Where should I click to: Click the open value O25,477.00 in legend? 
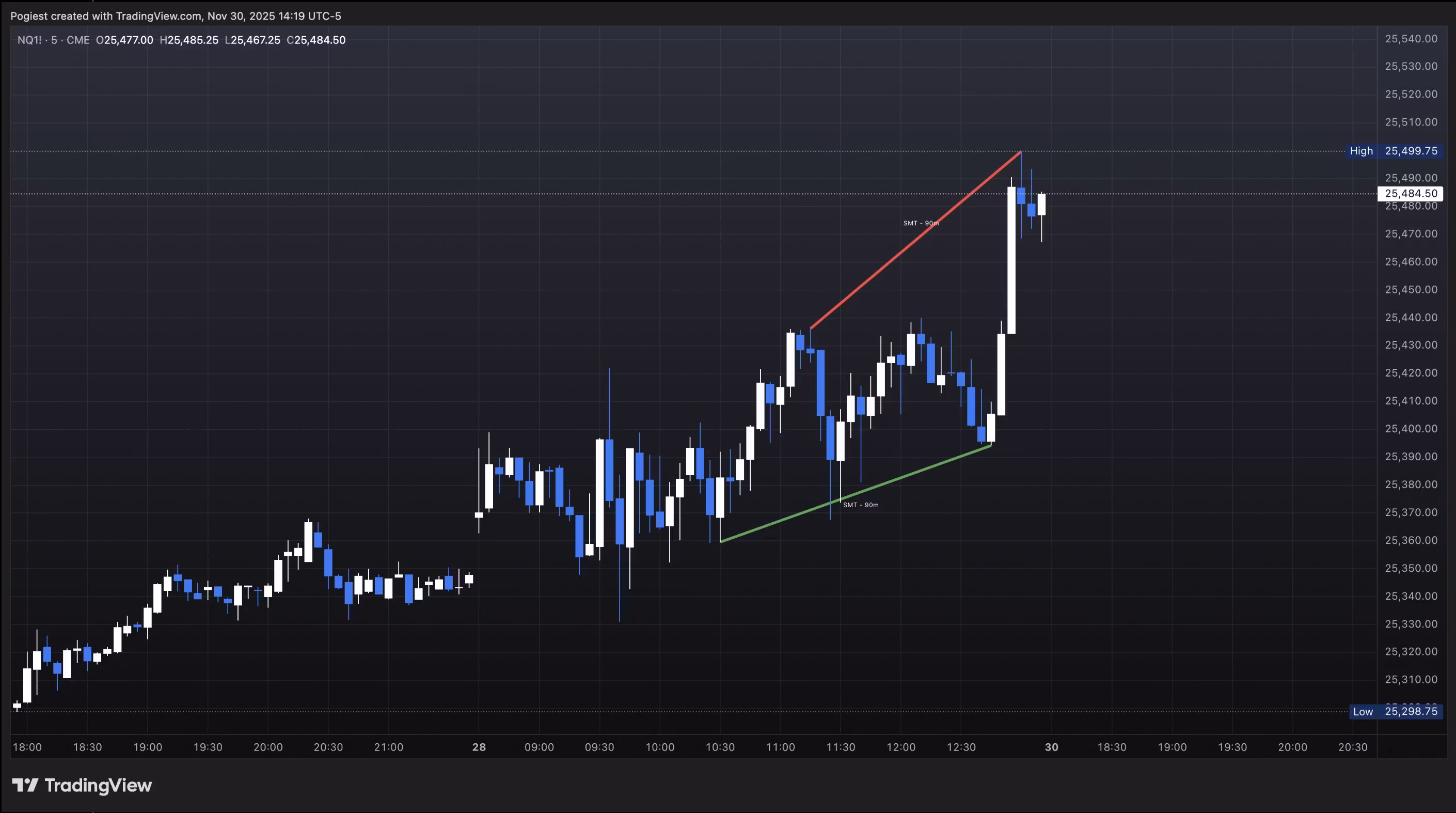(x=124, y=40)
